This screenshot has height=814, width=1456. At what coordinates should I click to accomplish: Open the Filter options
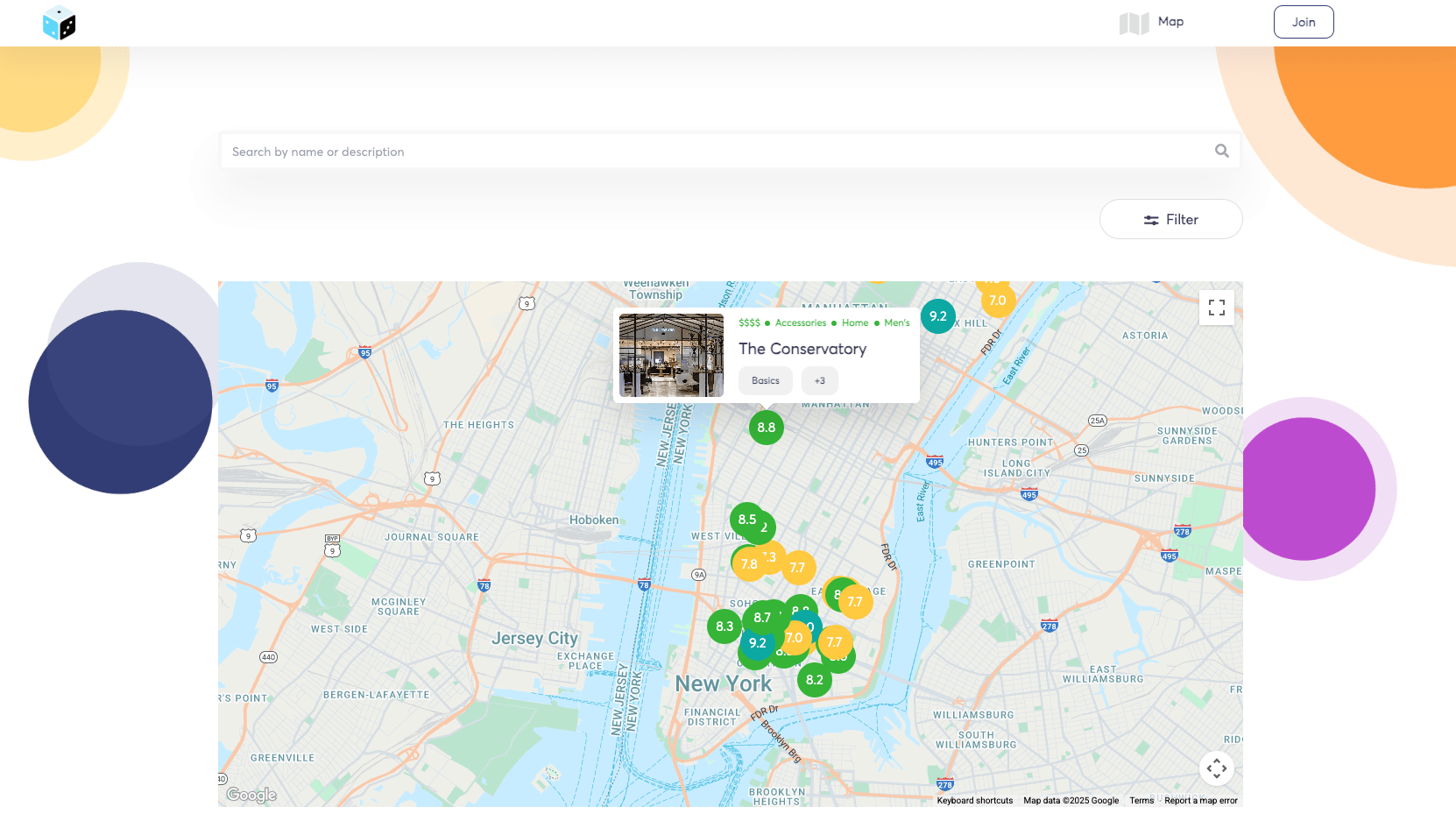[1170, 219]
